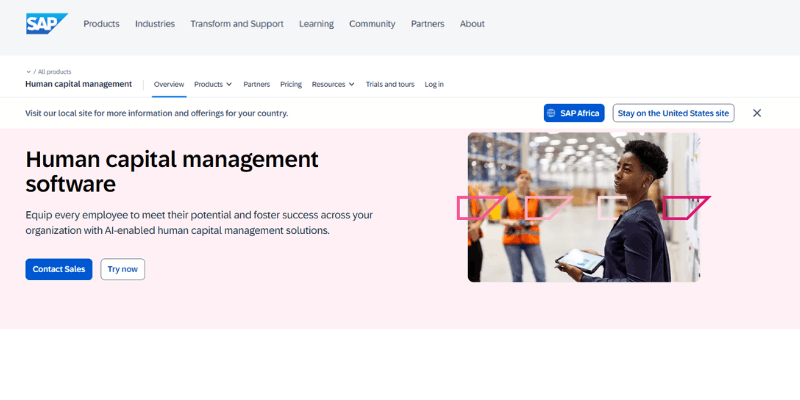Open the Industries menu
Viewport: 800px width, 400px height.
pyautogui.click(x=155, y=24)
